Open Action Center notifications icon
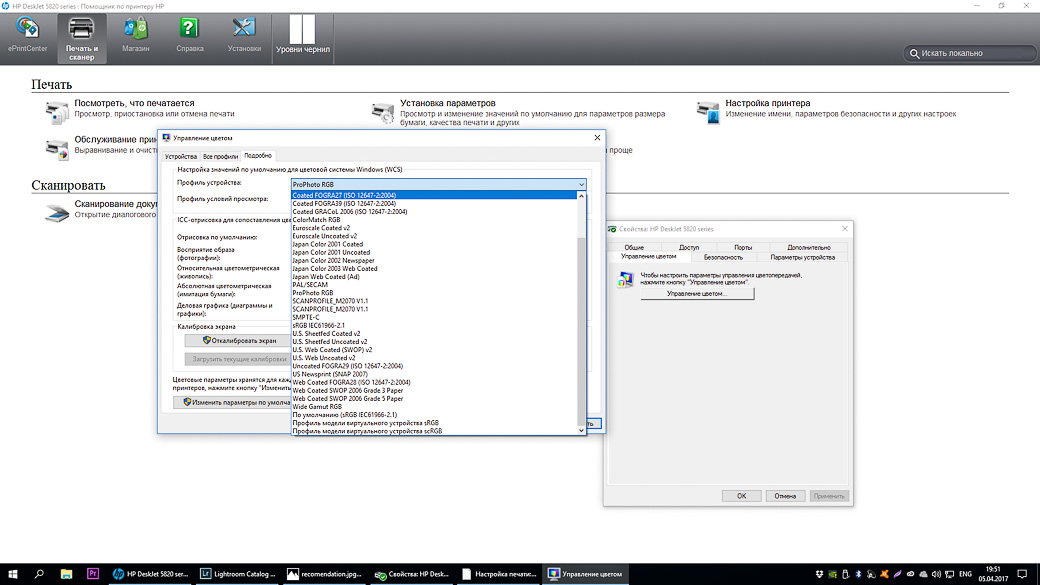This screenshot has height=585, width=1040. [x=1022, y=574]
